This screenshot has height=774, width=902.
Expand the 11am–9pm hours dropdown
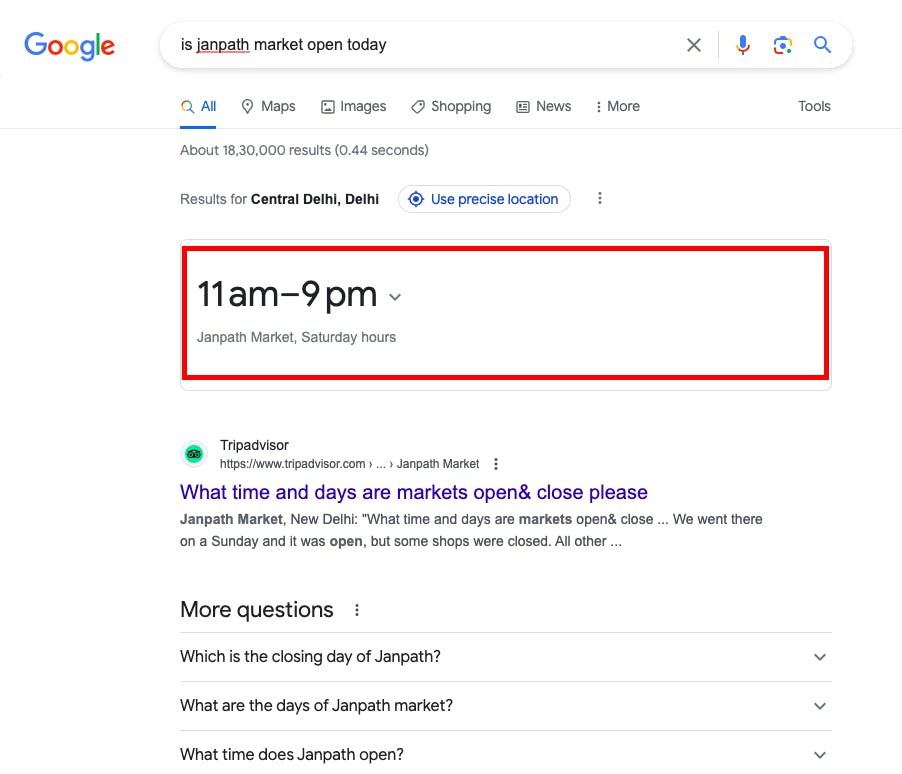click(x=395, y=297)
